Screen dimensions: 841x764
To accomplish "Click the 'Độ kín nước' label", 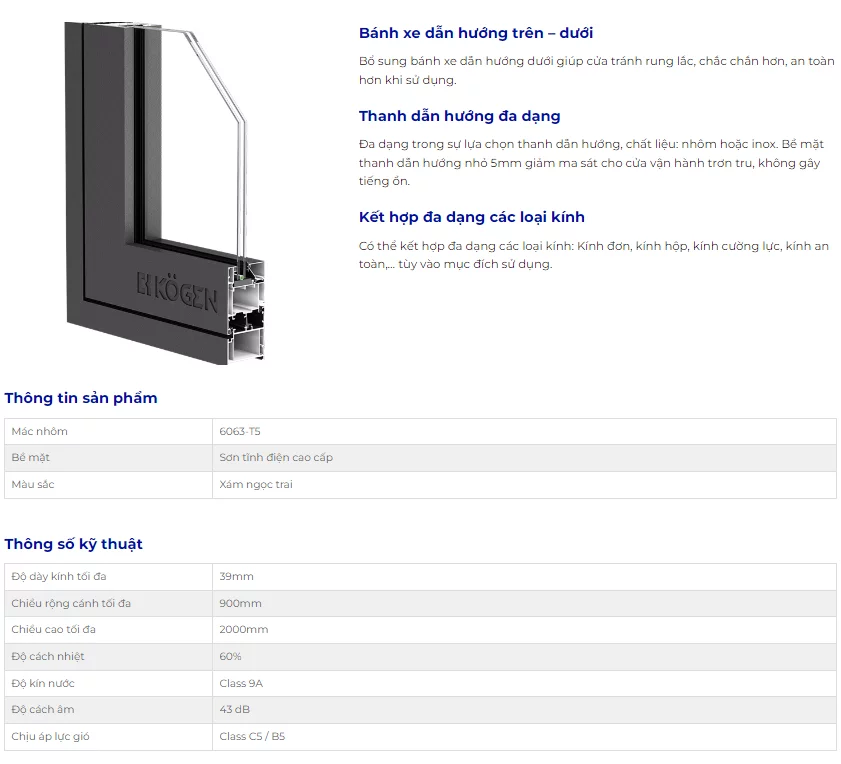I will [43, 684].
